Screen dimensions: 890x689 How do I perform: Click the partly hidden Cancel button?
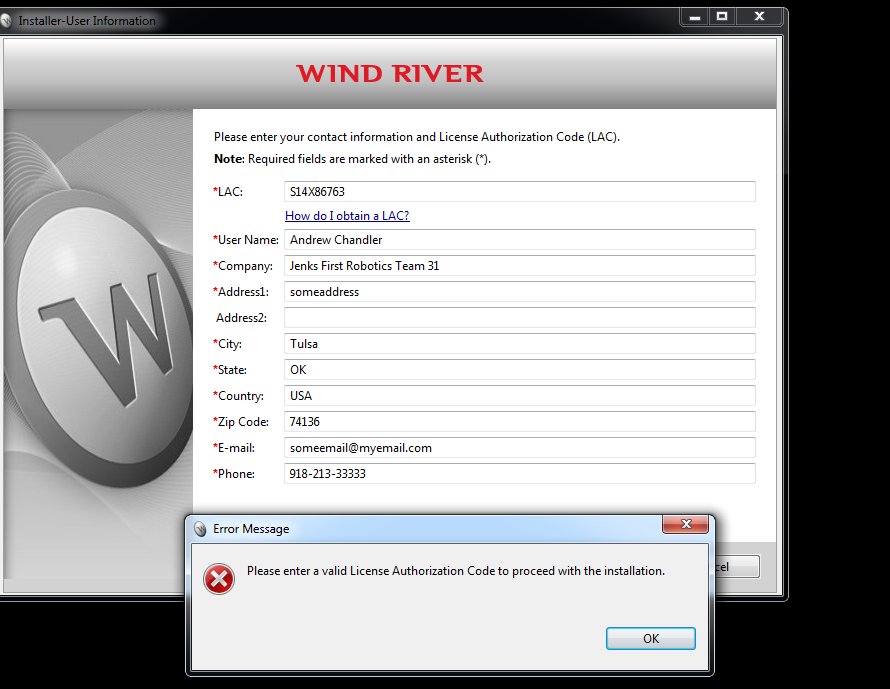(x=737, y=566)
